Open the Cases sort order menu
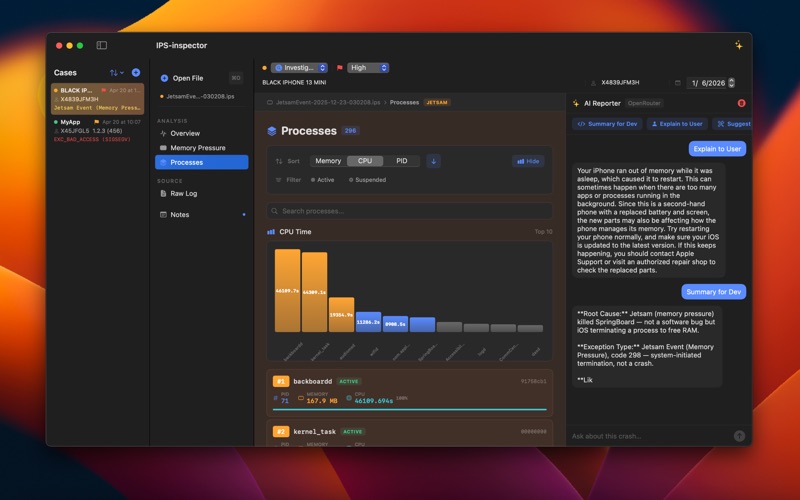The image size is (800, 500). (117, 72)
